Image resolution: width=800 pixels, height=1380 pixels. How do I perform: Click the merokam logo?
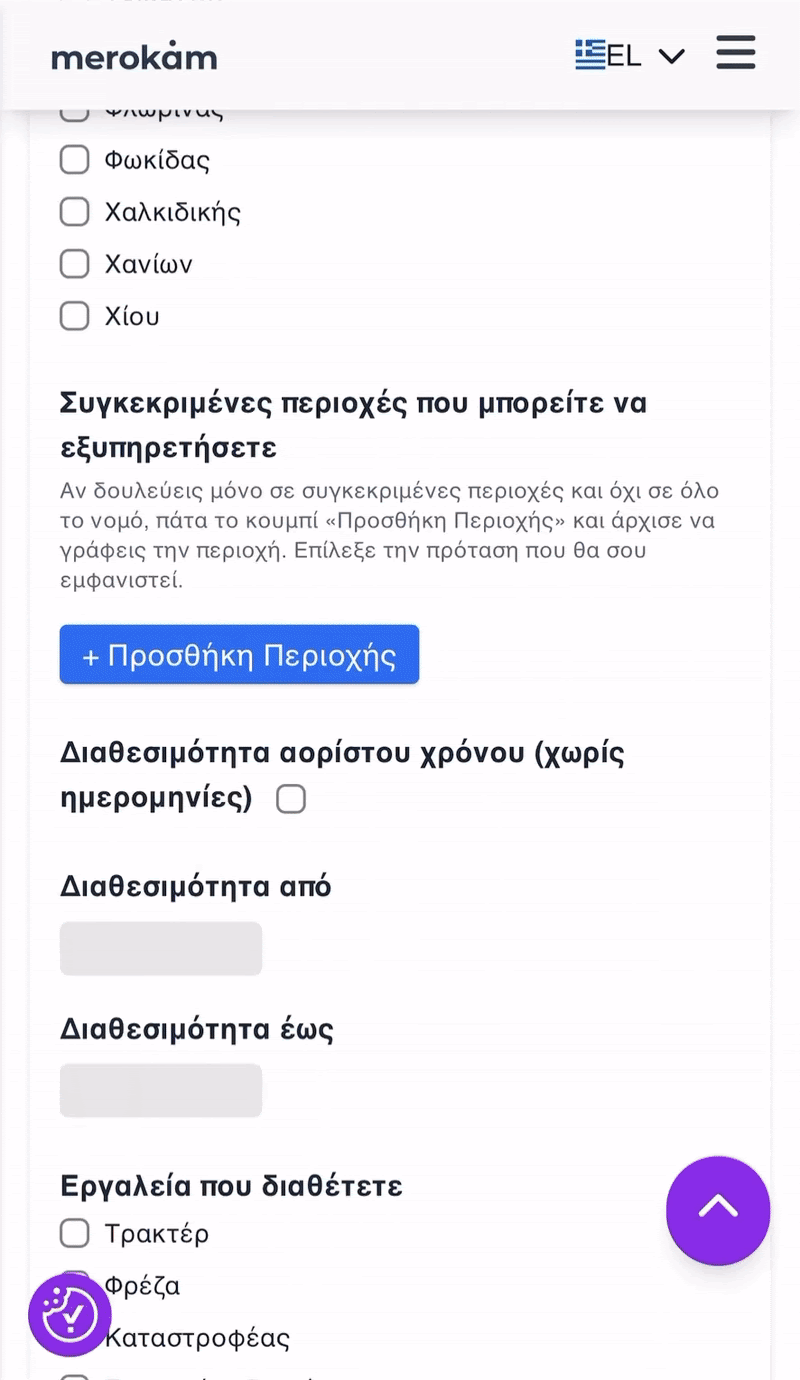point(134,57)
